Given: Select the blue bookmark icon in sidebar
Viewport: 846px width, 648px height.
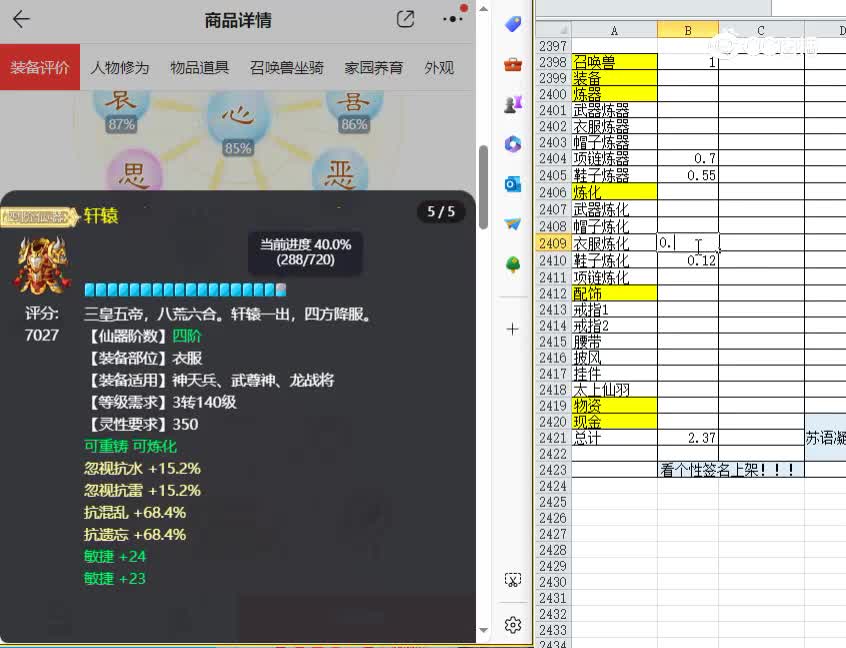Looking at the screenshot, I should point(513,23).
